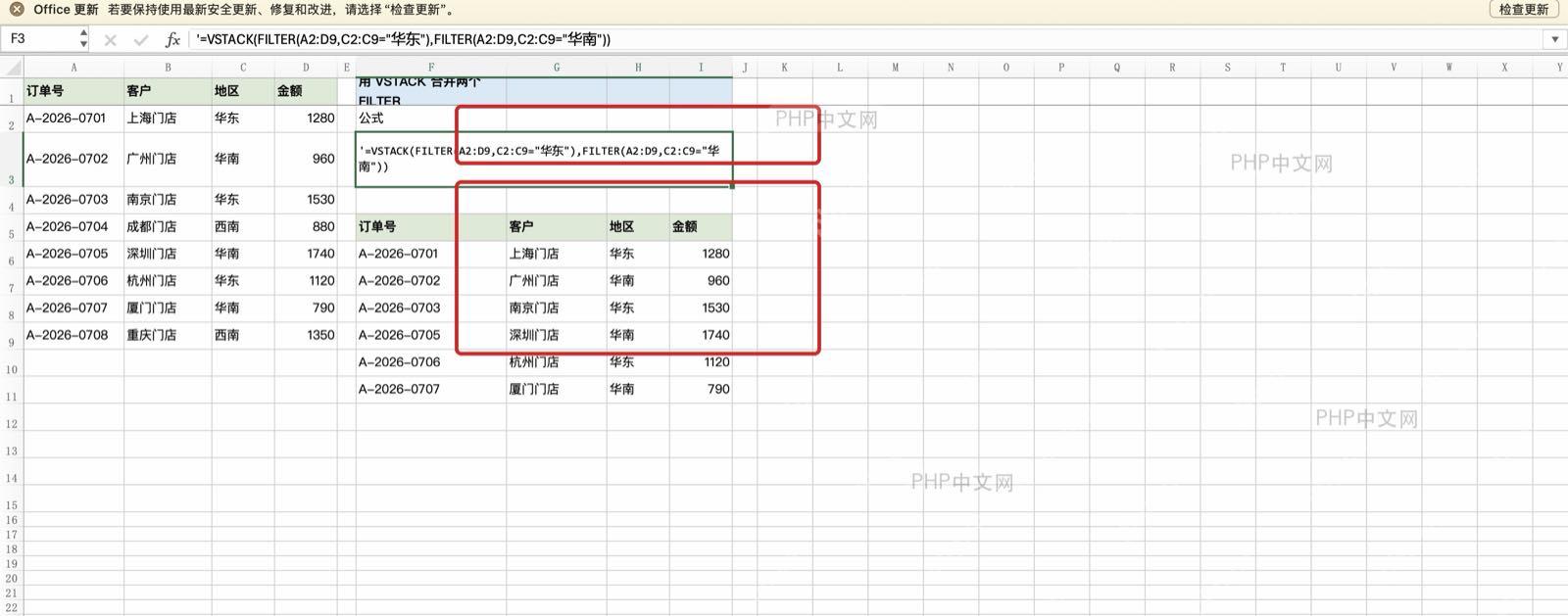Screen dimensions: 1568x616
Task: Select cell A-2026-0703 in column F
Action: [x=431, y=308]
